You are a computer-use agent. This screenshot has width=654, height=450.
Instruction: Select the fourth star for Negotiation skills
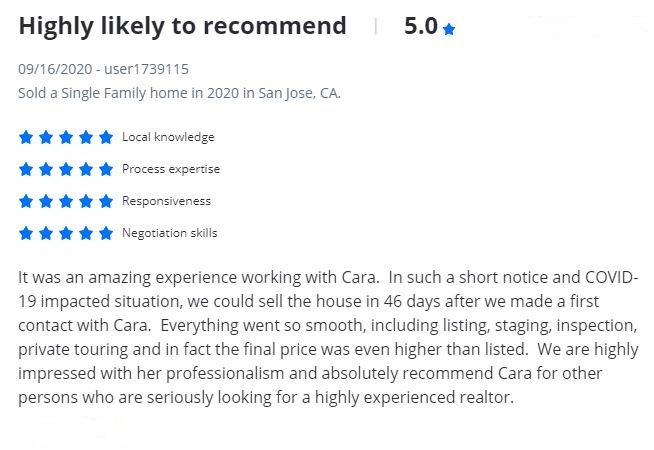coord(86,233)
